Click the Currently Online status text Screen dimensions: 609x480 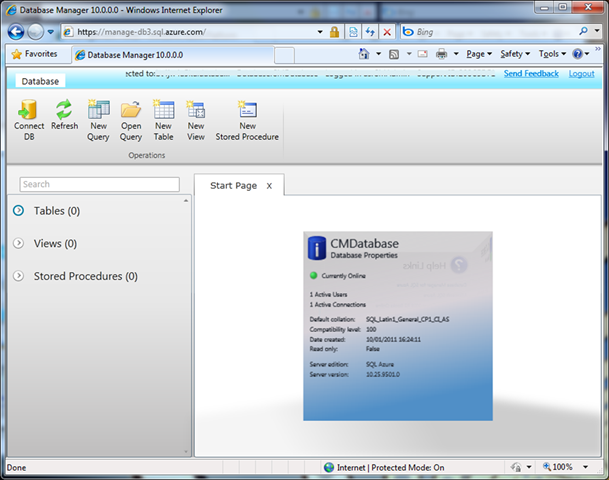(343, 276)
